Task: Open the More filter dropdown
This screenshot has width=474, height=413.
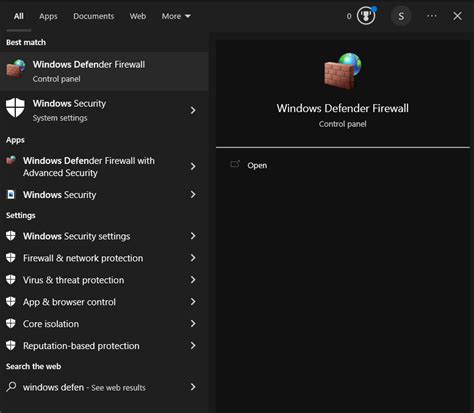Action: click(x=176, y=16)
